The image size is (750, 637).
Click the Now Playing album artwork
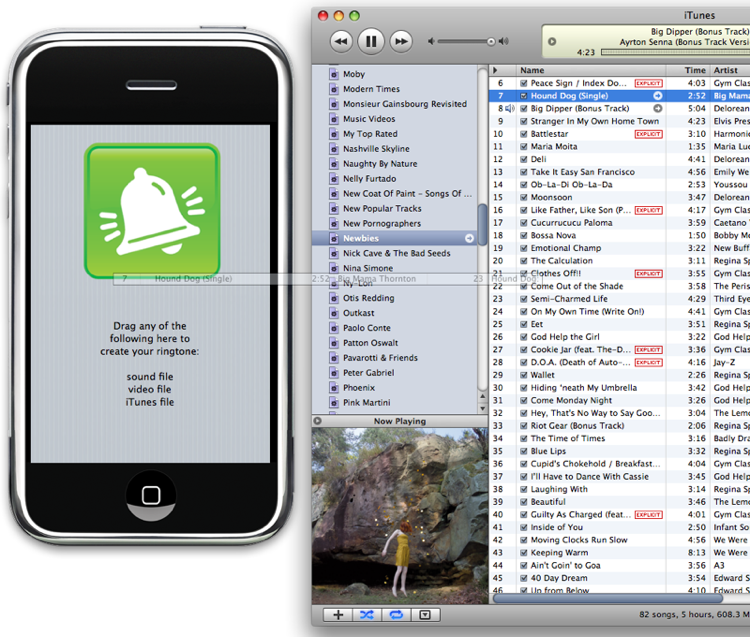point(400,516)
